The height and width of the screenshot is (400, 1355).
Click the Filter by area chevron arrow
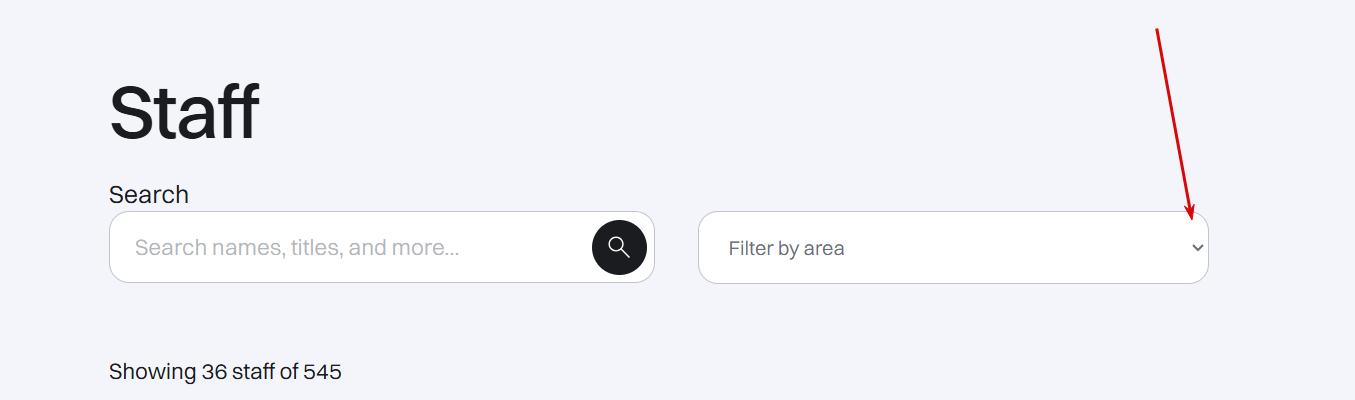[1197, 248]
